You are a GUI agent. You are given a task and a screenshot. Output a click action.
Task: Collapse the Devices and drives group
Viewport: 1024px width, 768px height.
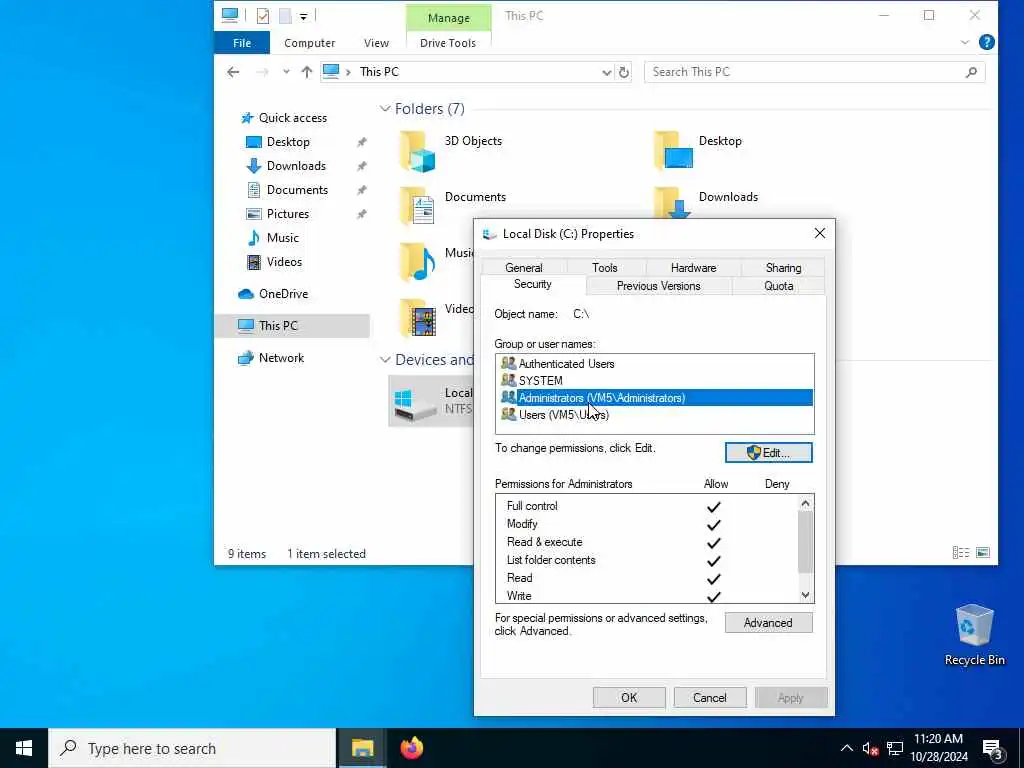click(385, 360)
